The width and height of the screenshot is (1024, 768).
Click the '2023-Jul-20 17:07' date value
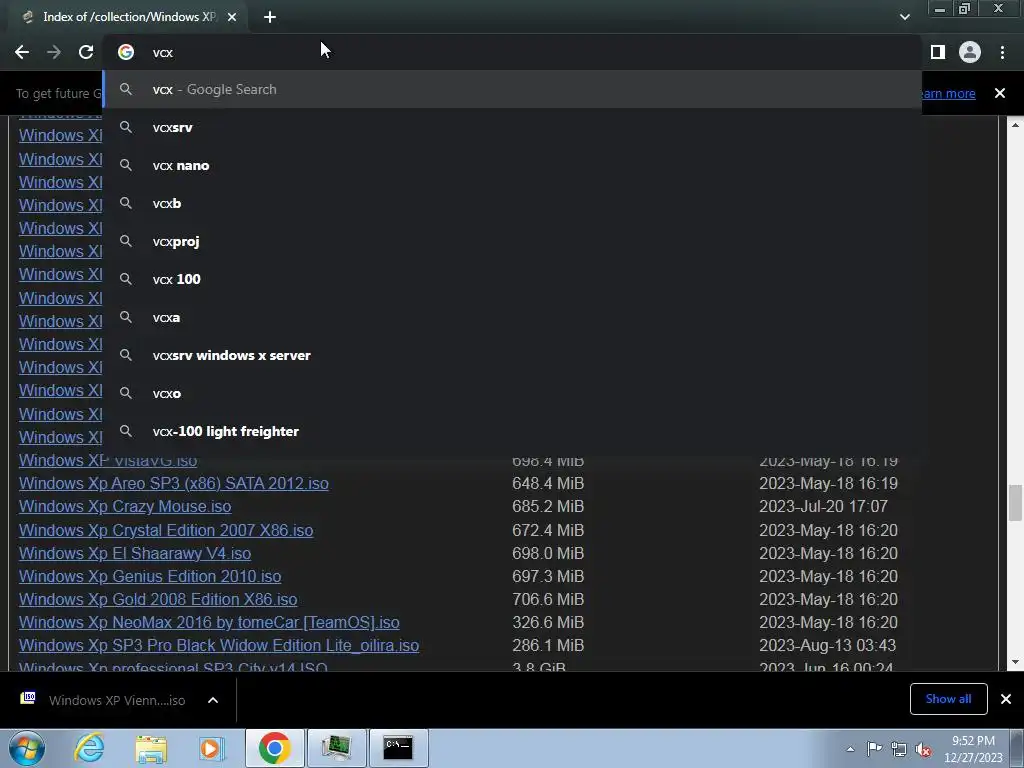[x=823, y=506]
